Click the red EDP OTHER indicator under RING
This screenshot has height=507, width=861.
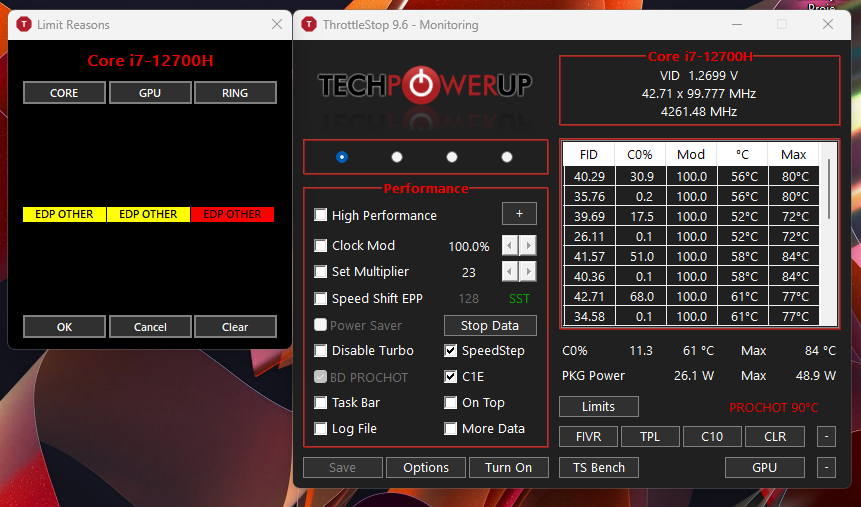(232, 214)
